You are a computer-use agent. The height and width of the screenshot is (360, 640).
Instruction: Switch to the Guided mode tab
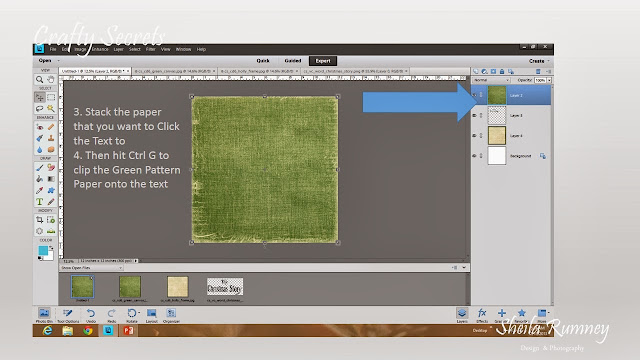(x=293, y=61)
